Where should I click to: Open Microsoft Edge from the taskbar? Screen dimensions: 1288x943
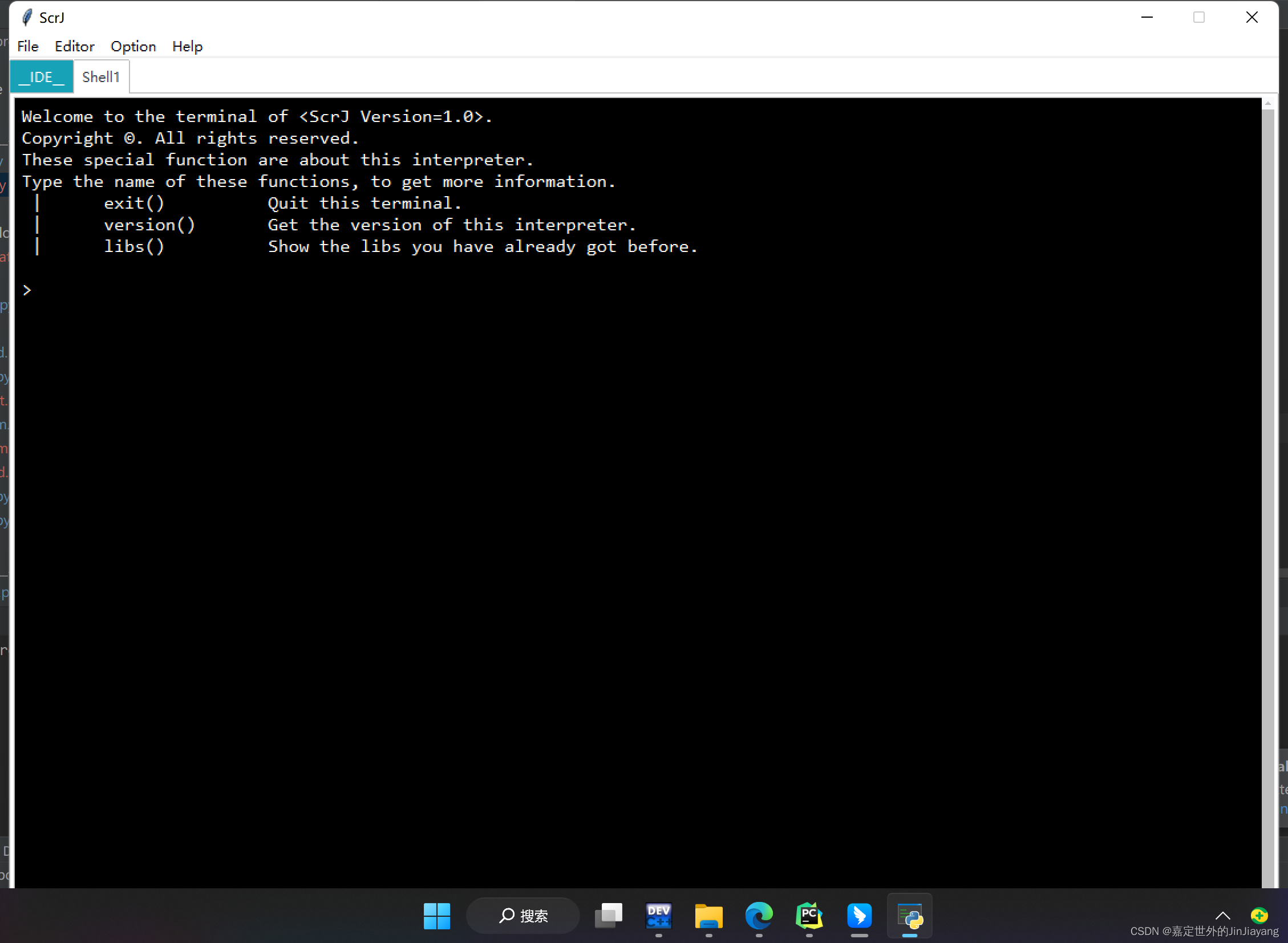pos(759,916)
